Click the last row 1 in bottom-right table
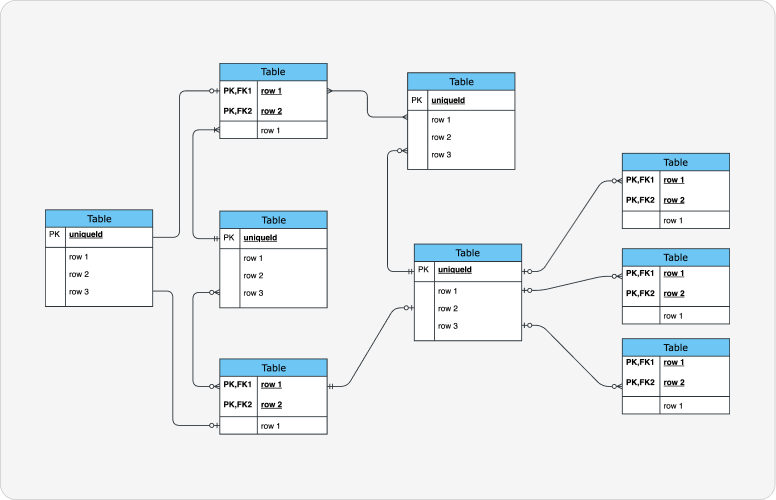 click(674, 405)
